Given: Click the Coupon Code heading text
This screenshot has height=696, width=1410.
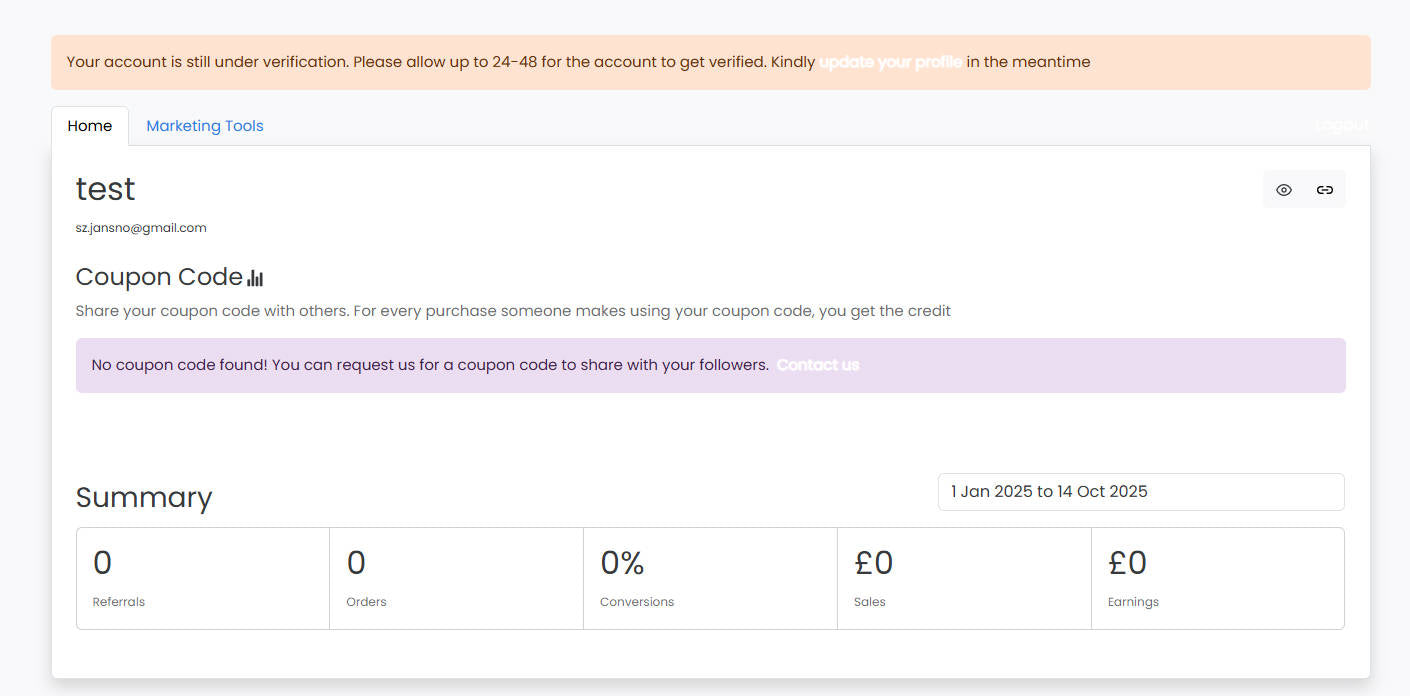Looking at the screenshot, I should coord(159,277).
